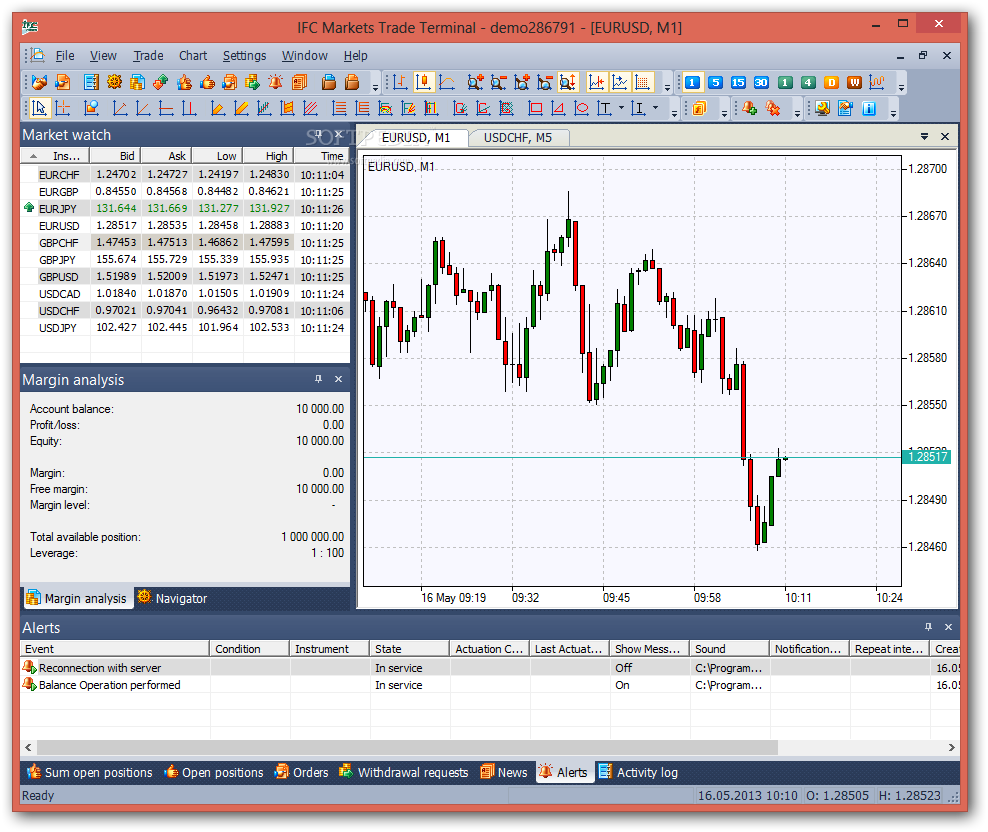Click the State column header in Alerts
Image resolution: width=988 pixels, height=832 pixels.
[409, 649]
